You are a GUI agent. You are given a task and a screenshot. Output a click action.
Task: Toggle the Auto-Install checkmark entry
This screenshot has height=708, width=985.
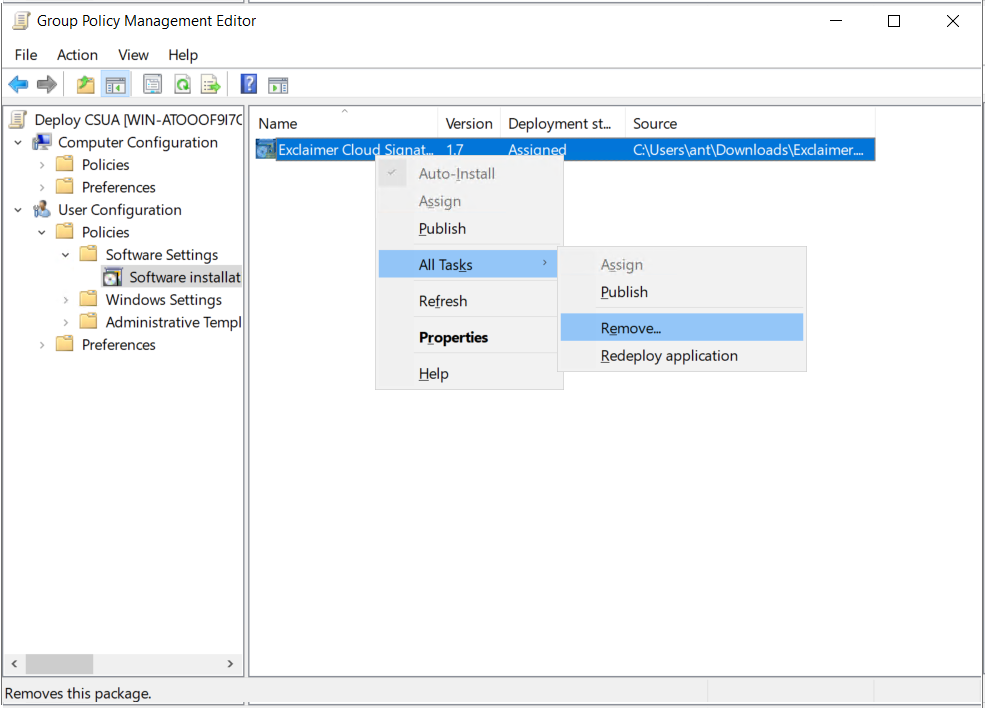click(456, 174)
